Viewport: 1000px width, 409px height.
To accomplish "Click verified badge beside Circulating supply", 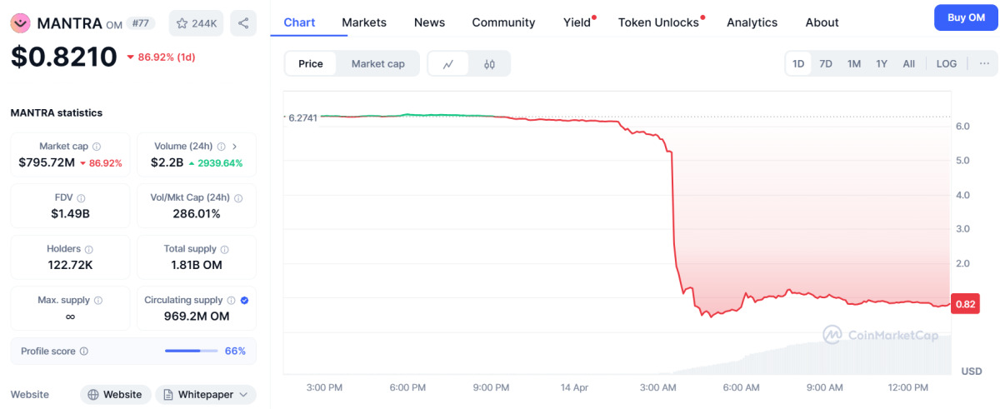I will coord(244,300).
